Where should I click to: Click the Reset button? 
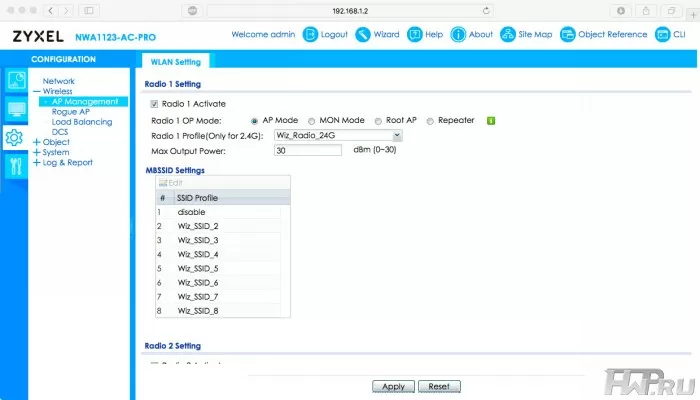tap(439, 387)
